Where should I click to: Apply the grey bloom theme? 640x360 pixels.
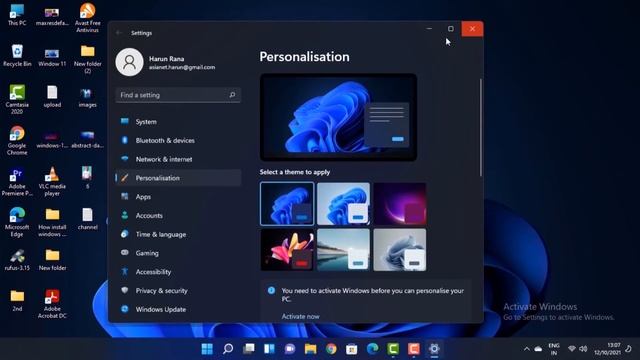point(400,250)
